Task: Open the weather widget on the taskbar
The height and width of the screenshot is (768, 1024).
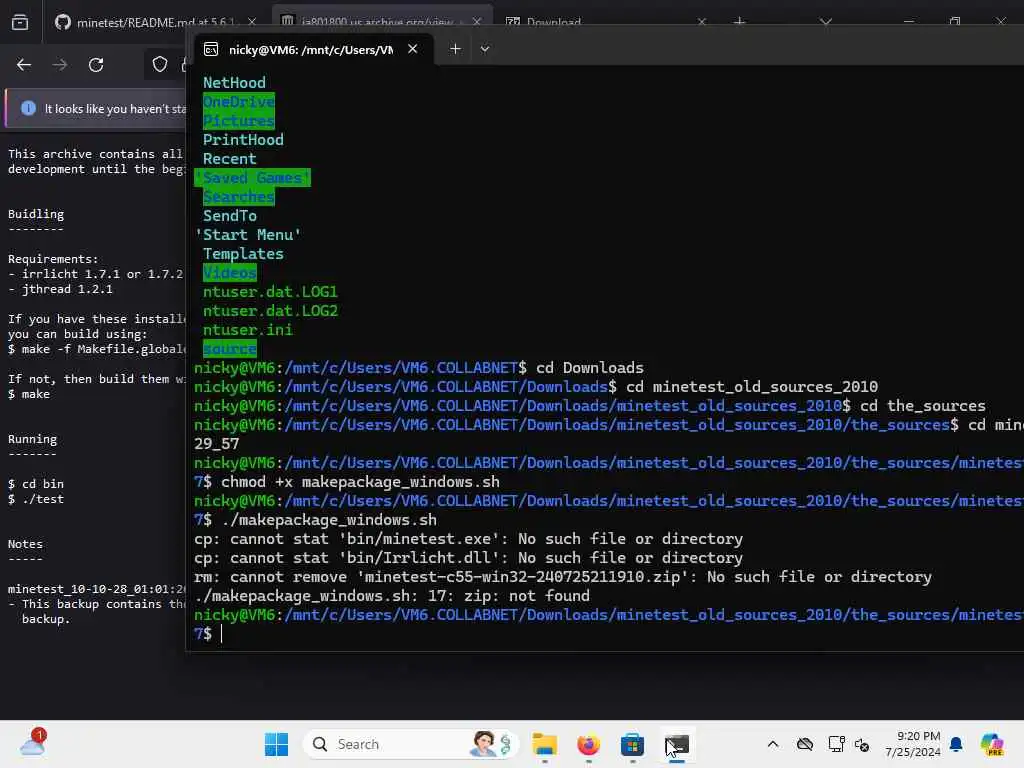Action: (x=33, y=743)
